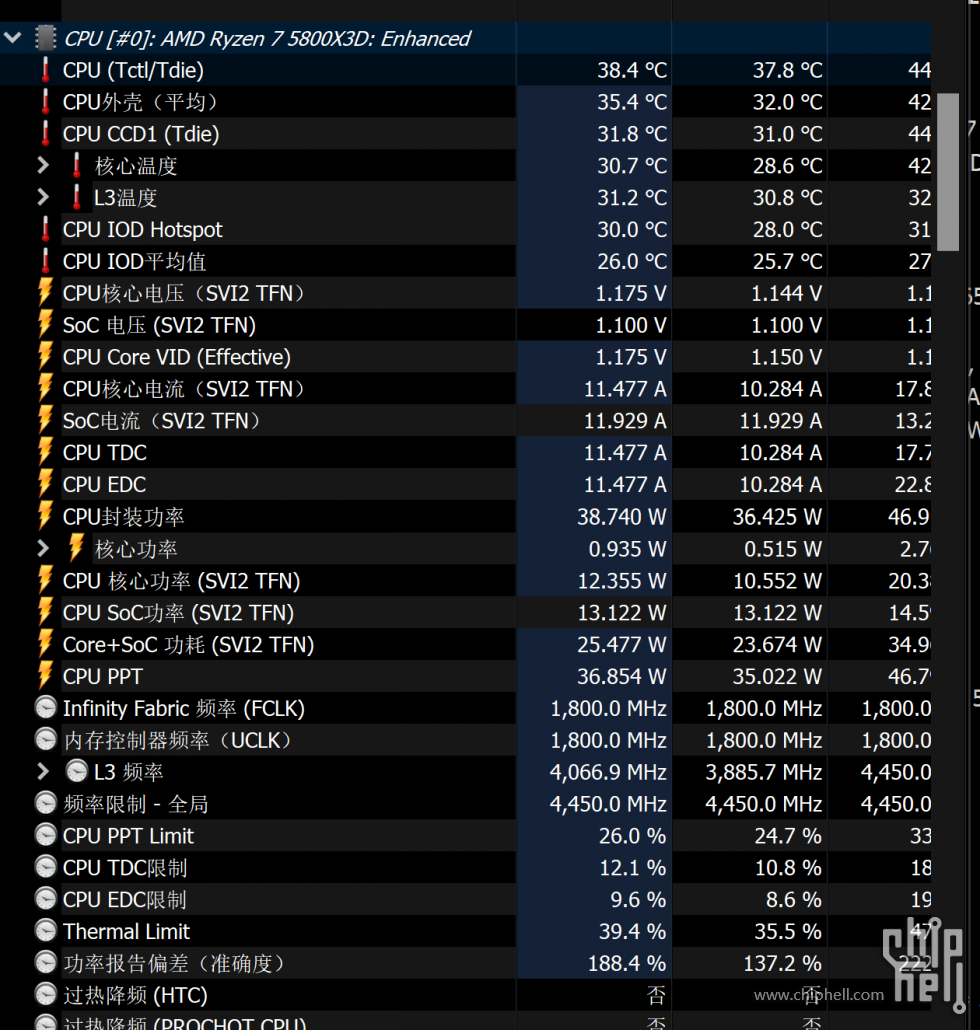Select the CPU EDC sensor label
Image resolution: width=980 pixels, height=1030 pixels.
click(x=104, y=485)
